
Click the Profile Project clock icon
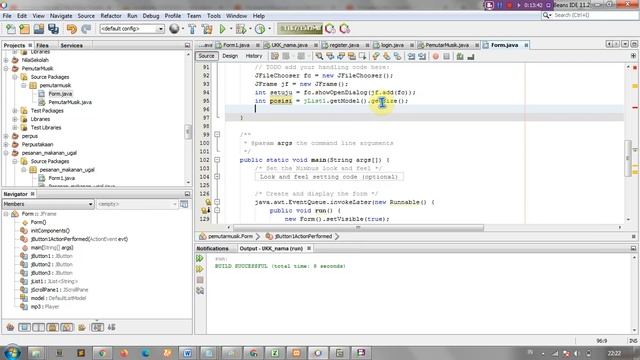pos(260,29)
